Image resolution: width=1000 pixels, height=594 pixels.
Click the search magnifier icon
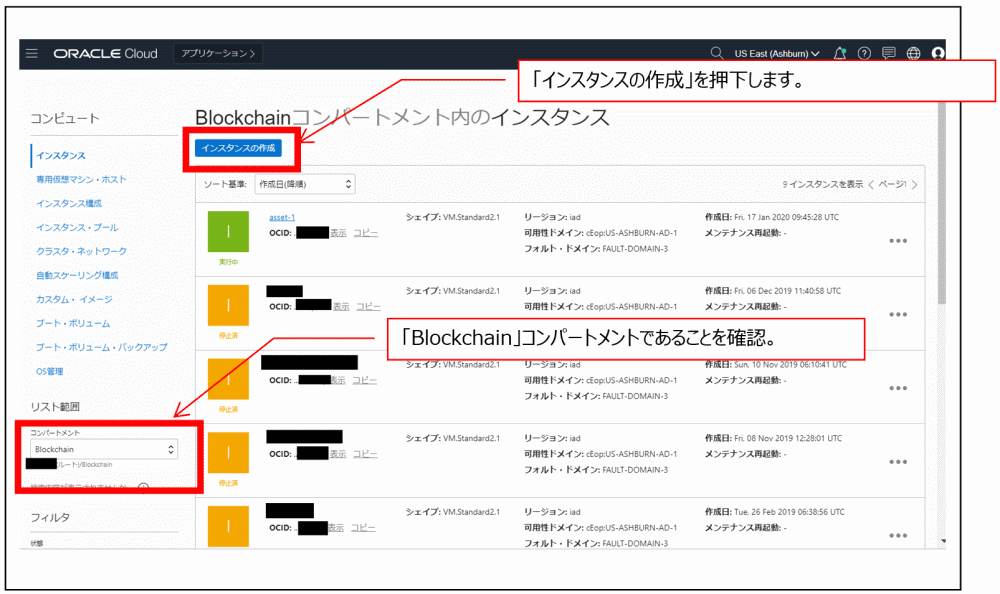click(717, 53)
